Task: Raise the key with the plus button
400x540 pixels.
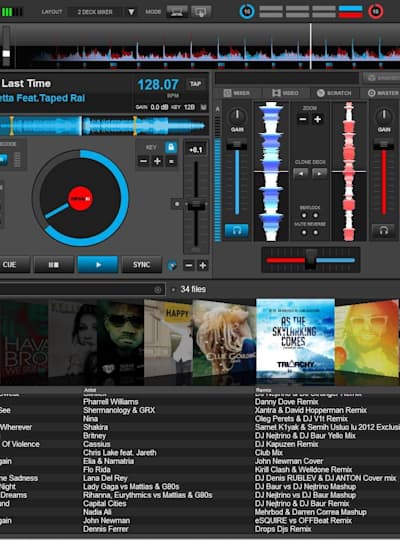Action: [x=157, y=161]
